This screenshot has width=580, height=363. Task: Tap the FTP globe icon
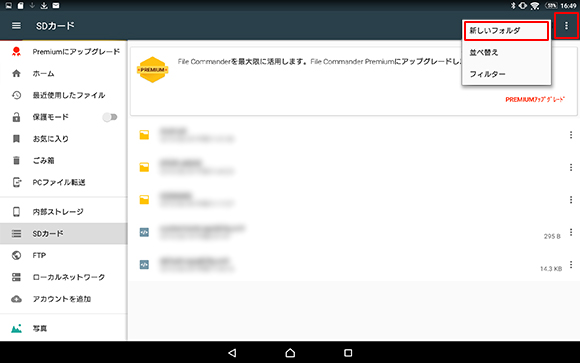click(16, 255)
